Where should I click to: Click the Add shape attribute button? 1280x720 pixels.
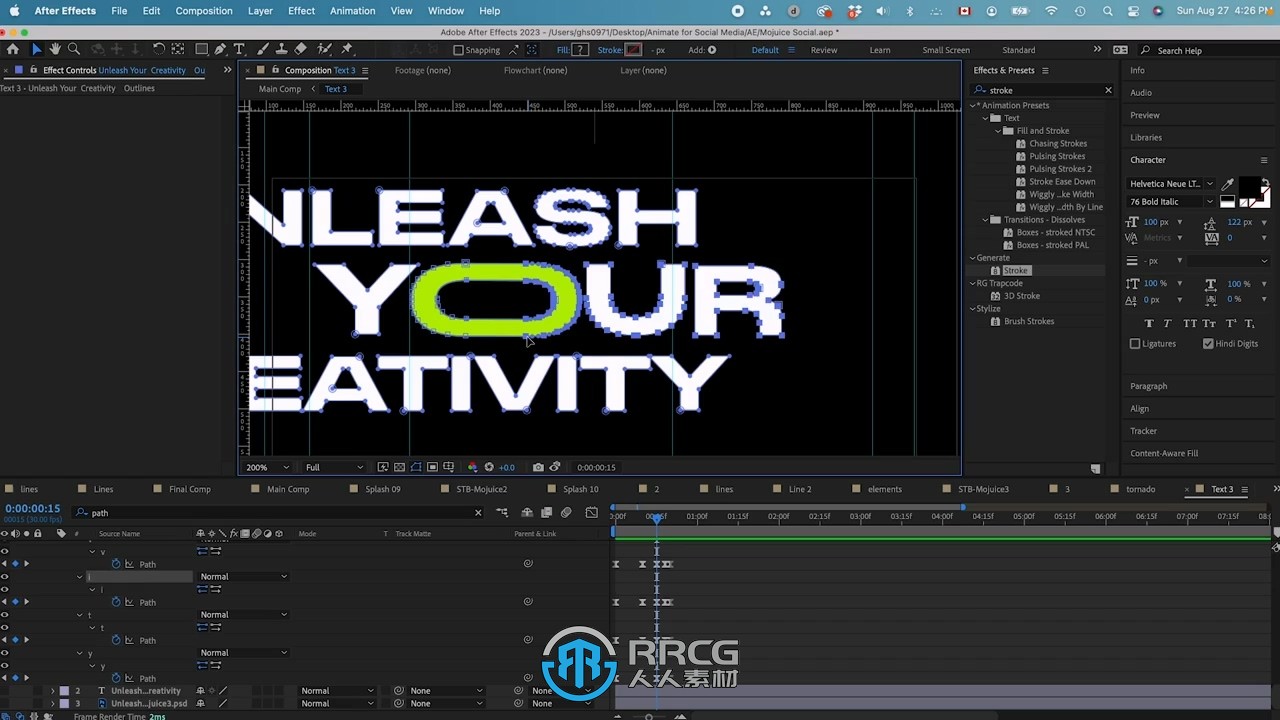712,50
